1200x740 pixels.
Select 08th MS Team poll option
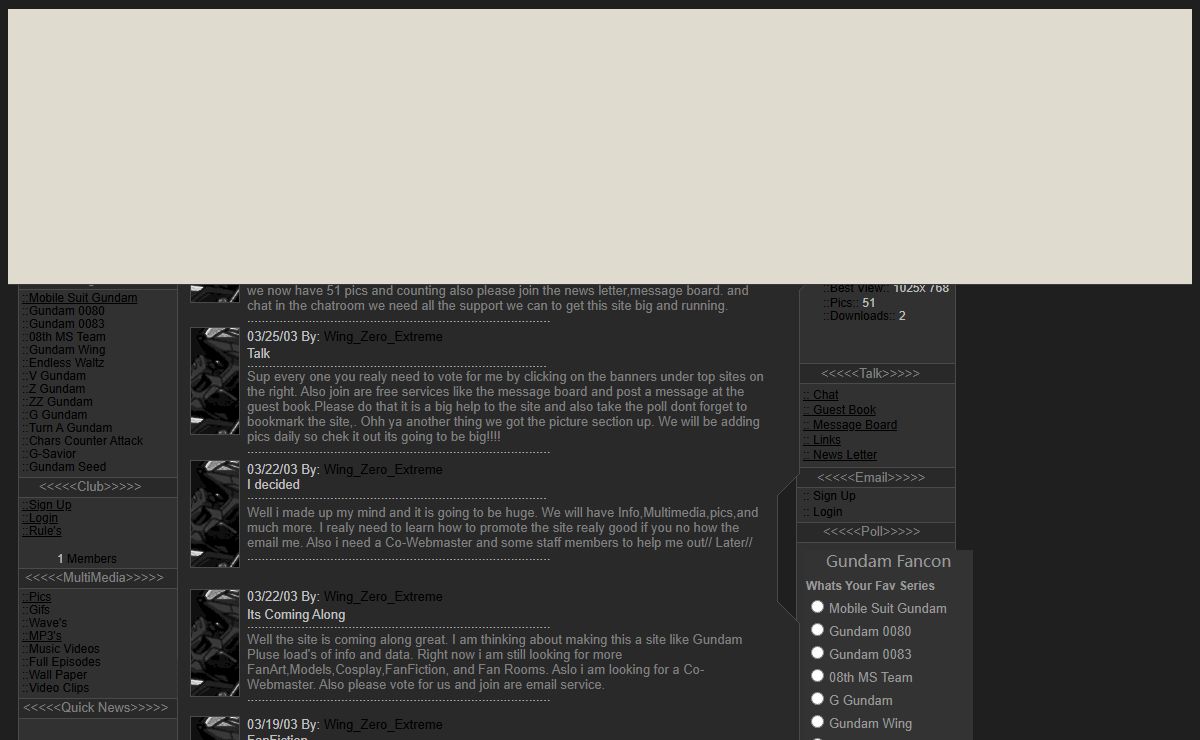[817, 676]
